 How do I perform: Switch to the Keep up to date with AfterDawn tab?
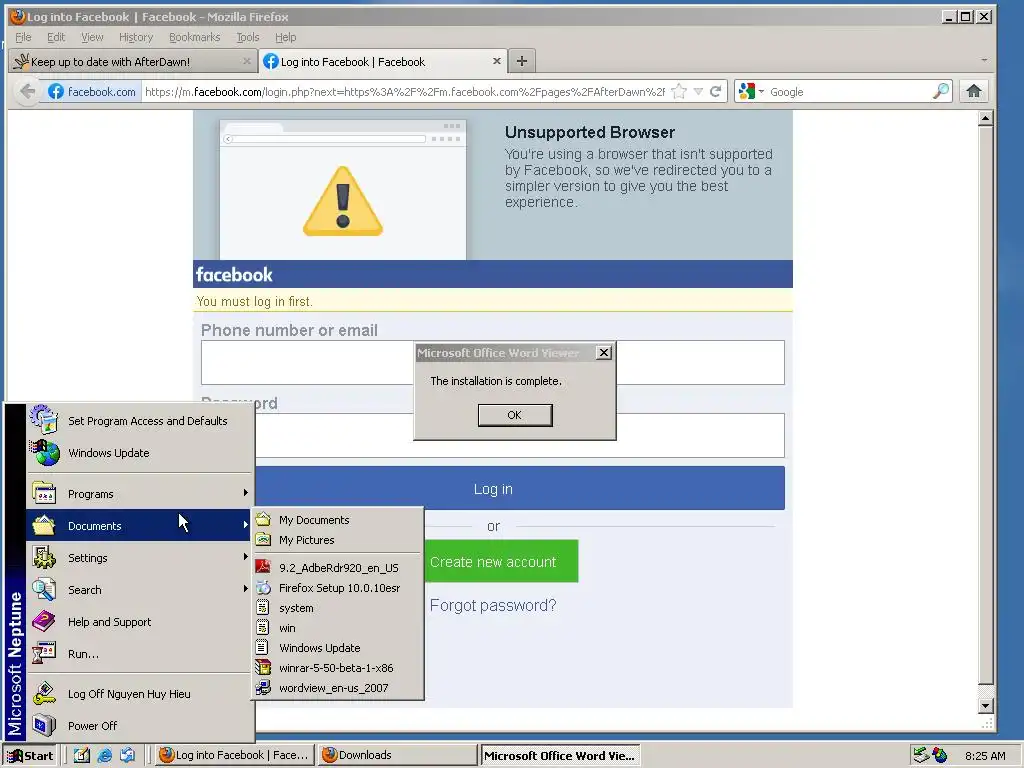tap(133, 61)
